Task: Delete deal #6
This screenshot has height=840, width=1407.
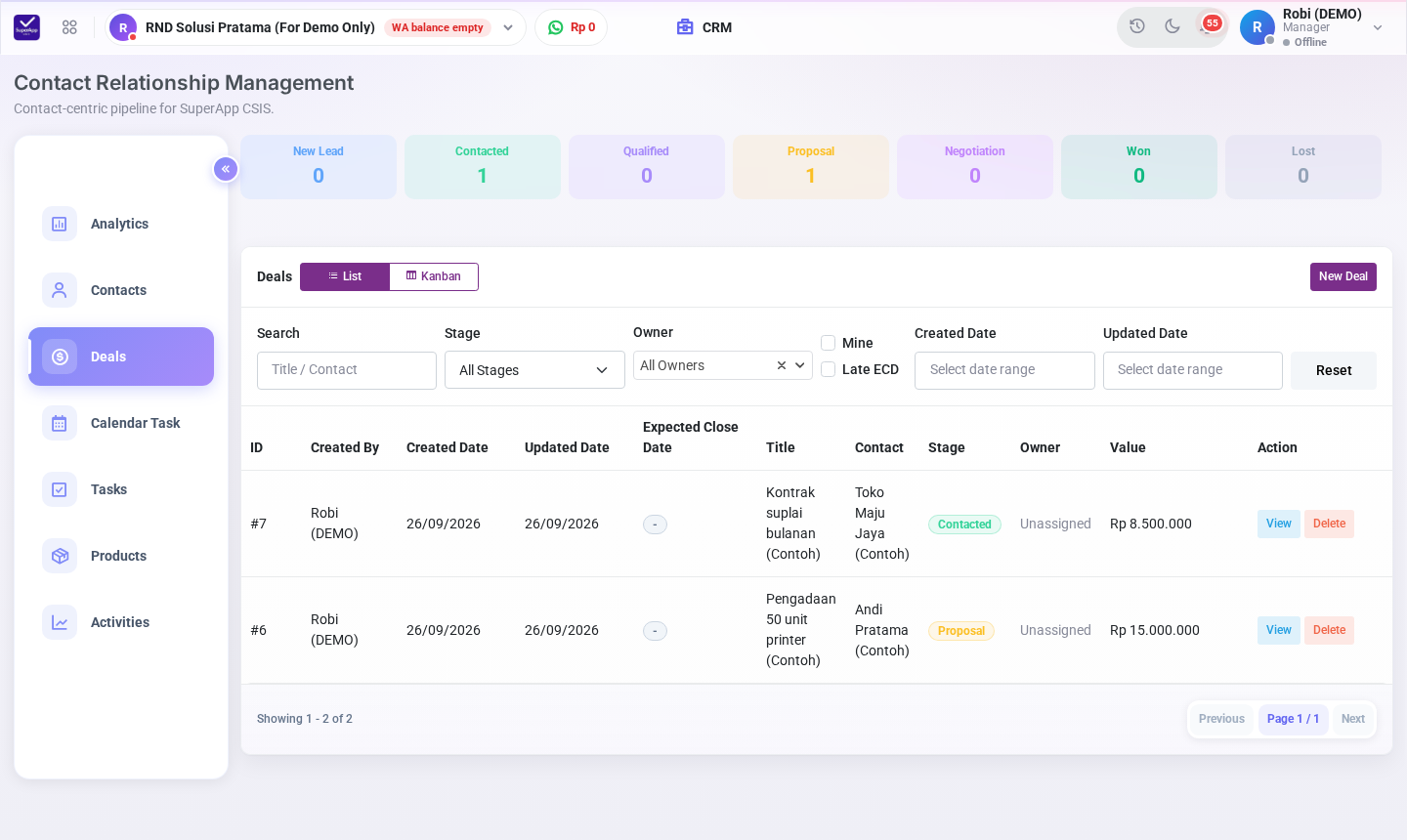Action: pos(1329,630)
